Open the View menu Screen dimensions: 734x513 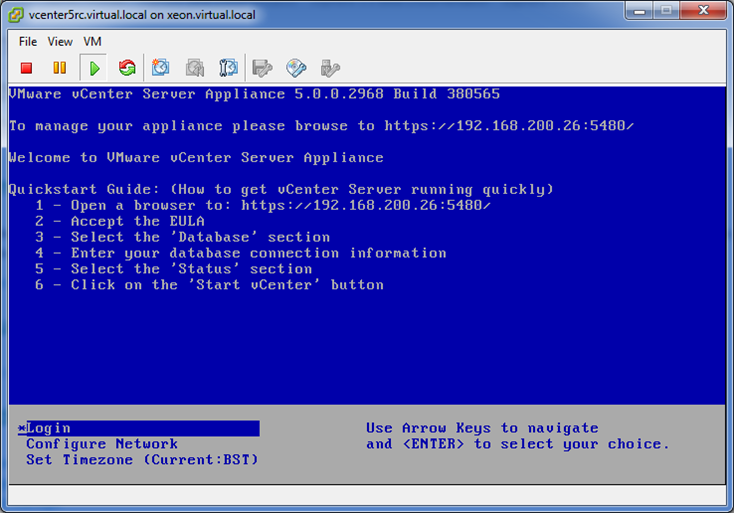60,42
